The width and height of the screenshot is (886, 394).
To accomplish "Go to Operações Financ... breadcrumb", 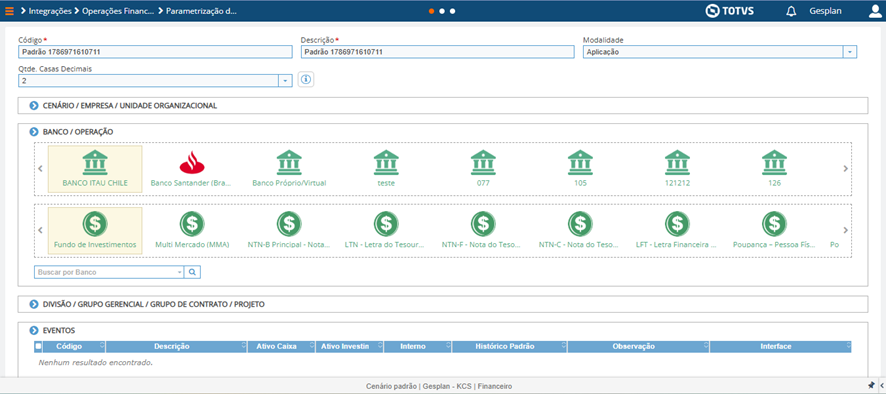I will (118, 11).
